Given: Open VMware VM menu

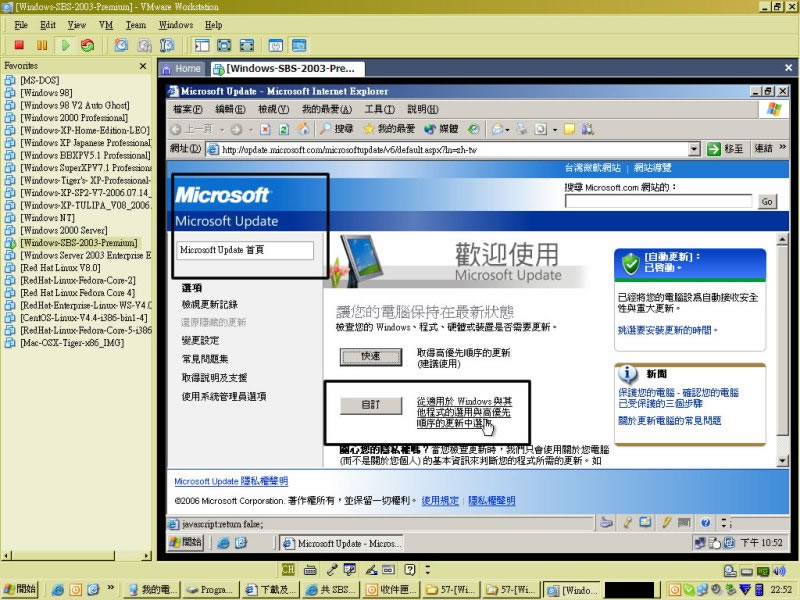Looking at the screenshot, I should (x=106, y=25).
